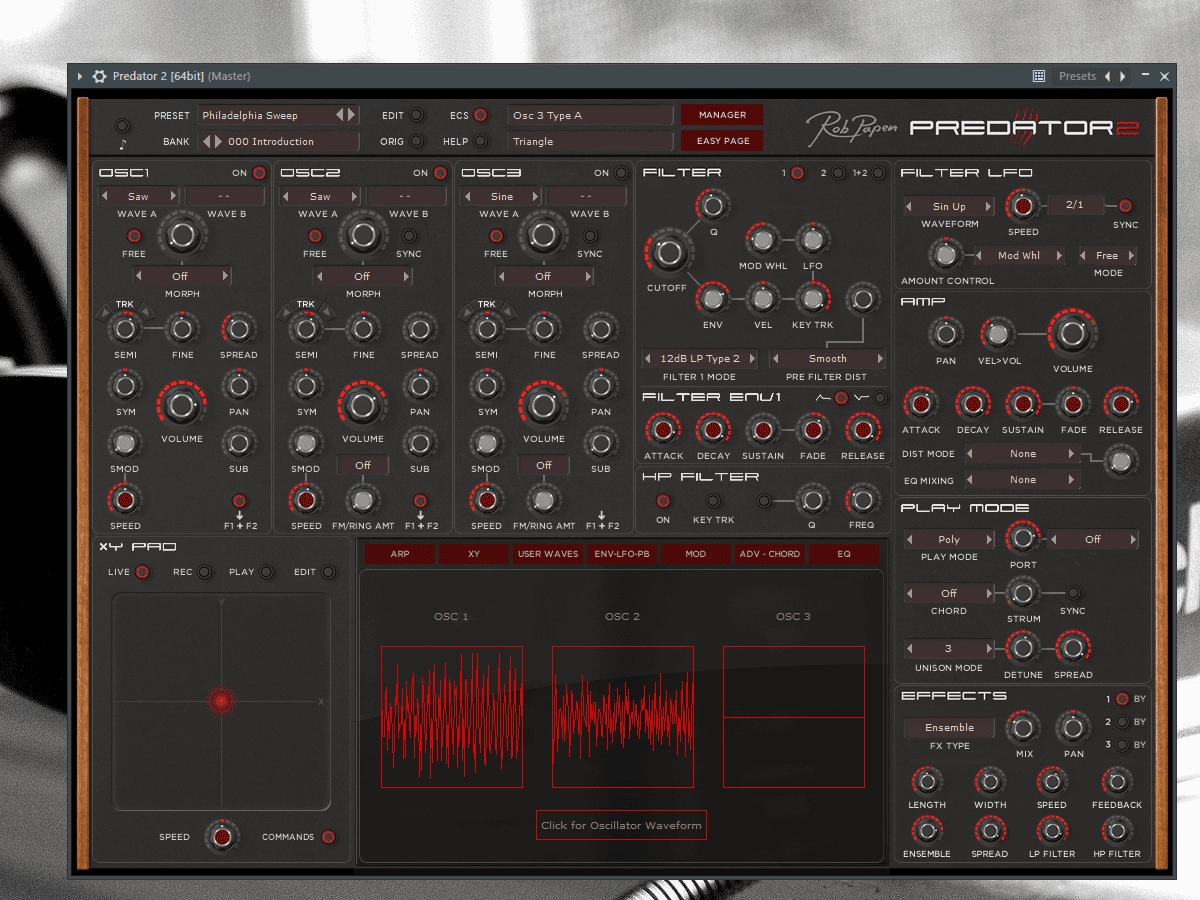
Task: Select Filter 2 radio button
Action: [838, 173]
